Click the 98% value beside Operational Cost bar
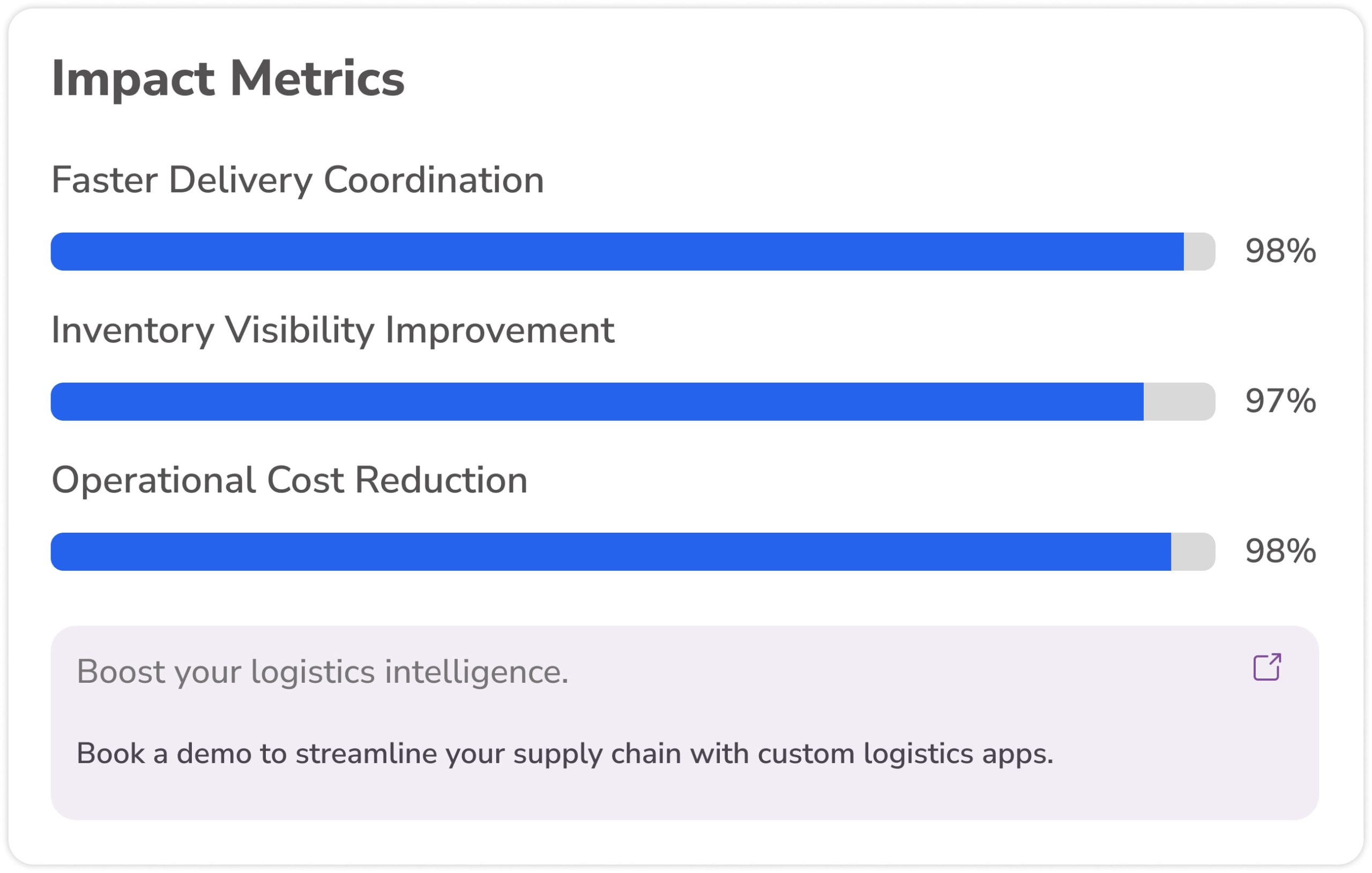Image resolution: width=1372 pixels, height=873 pixels. pos(1280,551)
